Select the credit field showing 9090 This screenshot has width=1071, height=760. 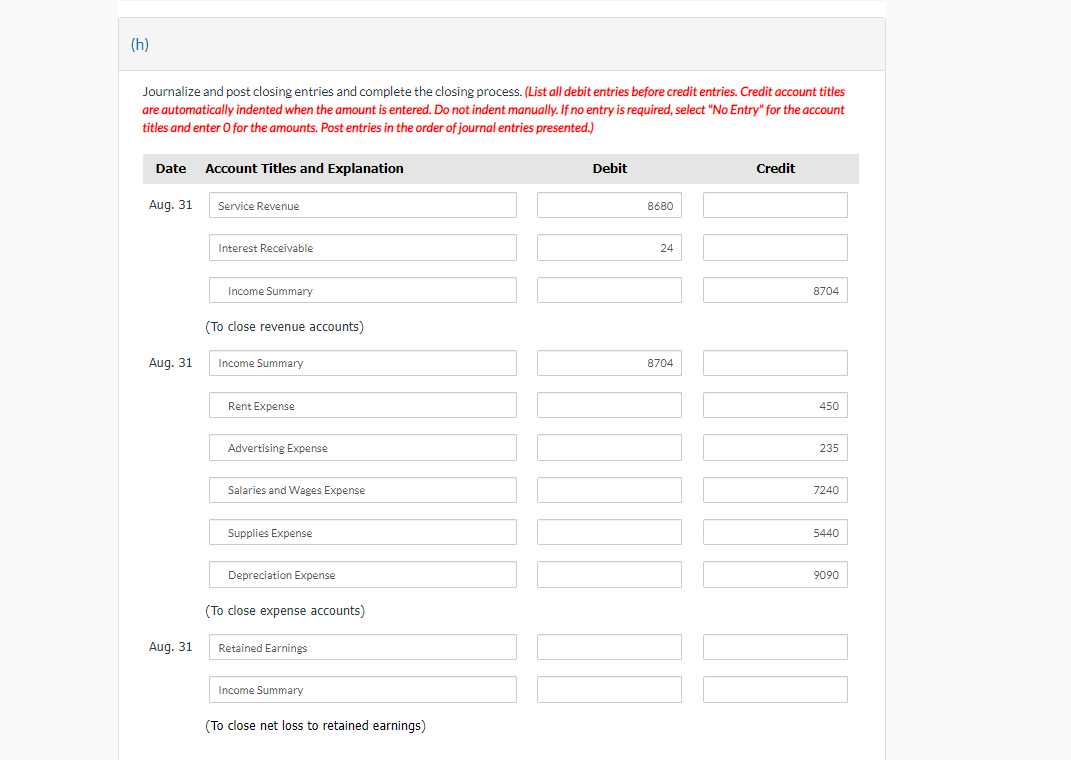point(775,574)
